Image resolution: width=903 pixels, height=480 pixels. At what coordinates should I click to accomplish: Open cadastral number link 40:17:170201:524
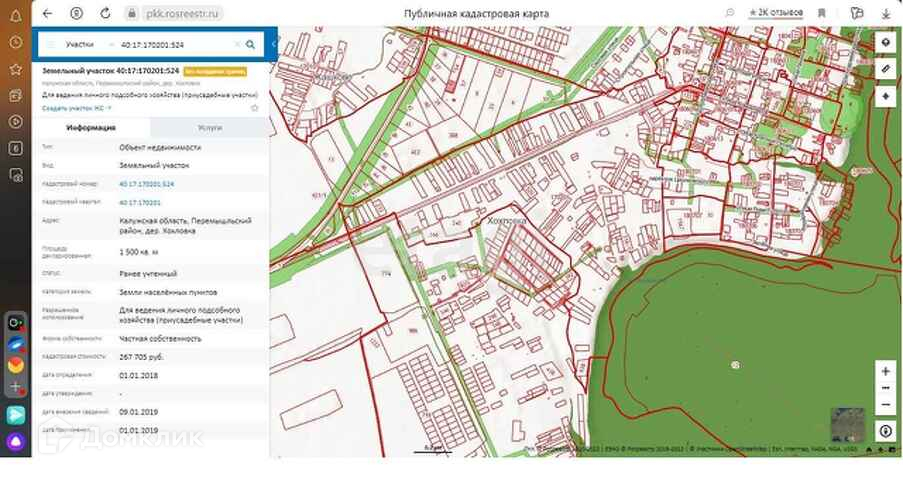click(147, 184)
